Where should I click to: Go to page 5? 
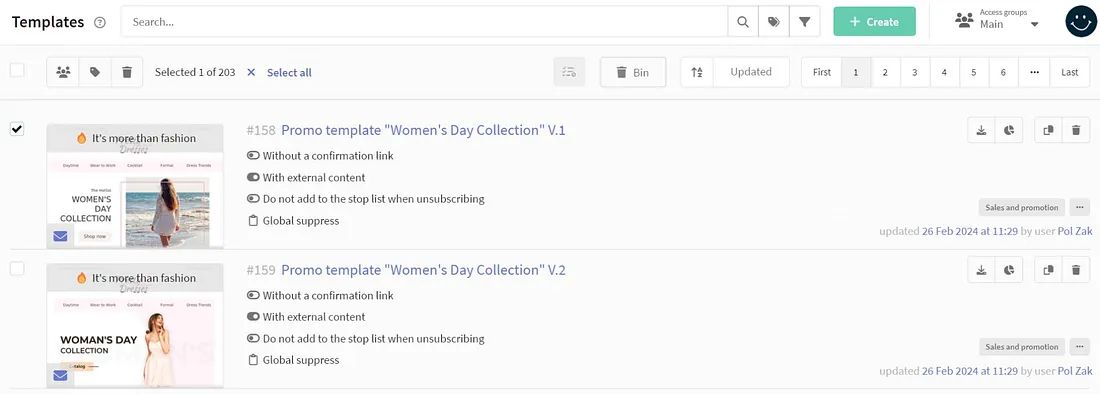click(974, 72)
